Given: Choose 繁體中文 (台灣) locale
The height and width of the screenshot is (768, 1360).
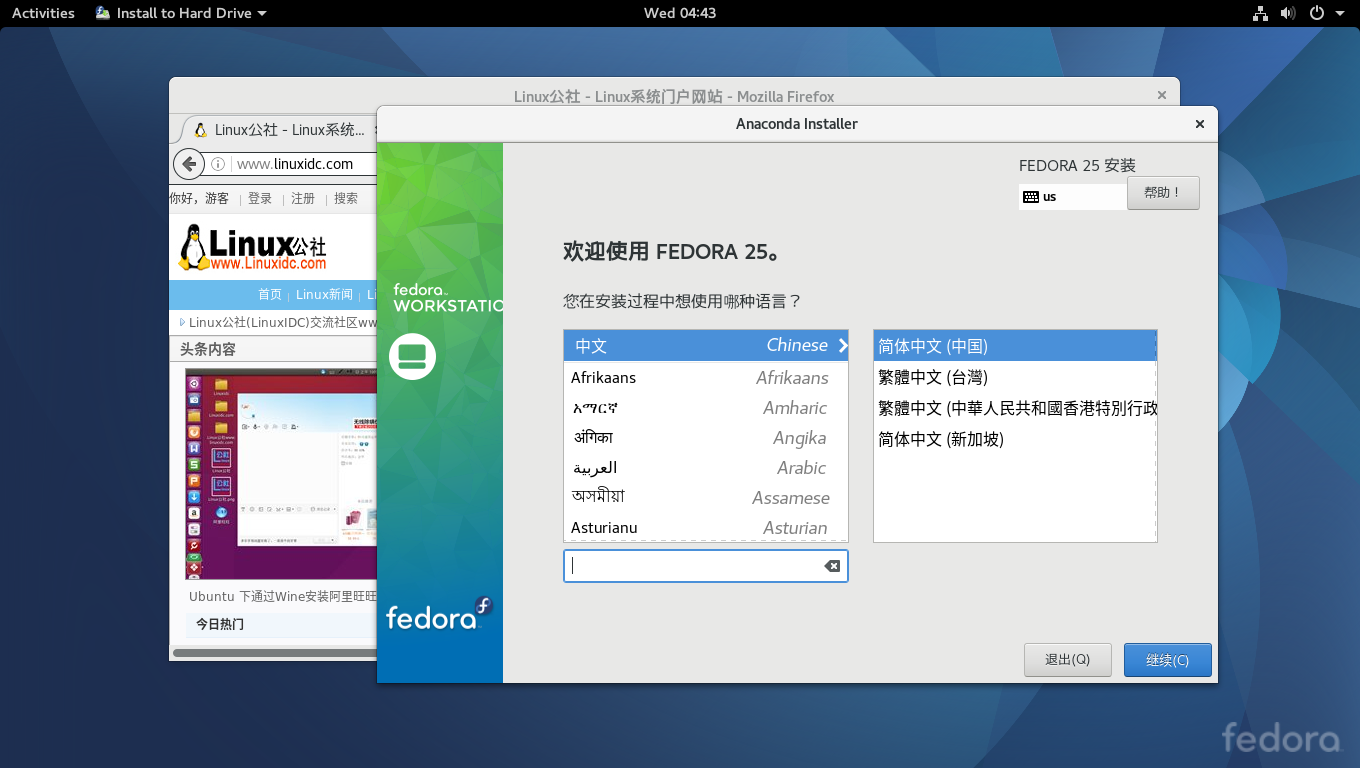Looking at the screenshot, I should point(1015,377).
